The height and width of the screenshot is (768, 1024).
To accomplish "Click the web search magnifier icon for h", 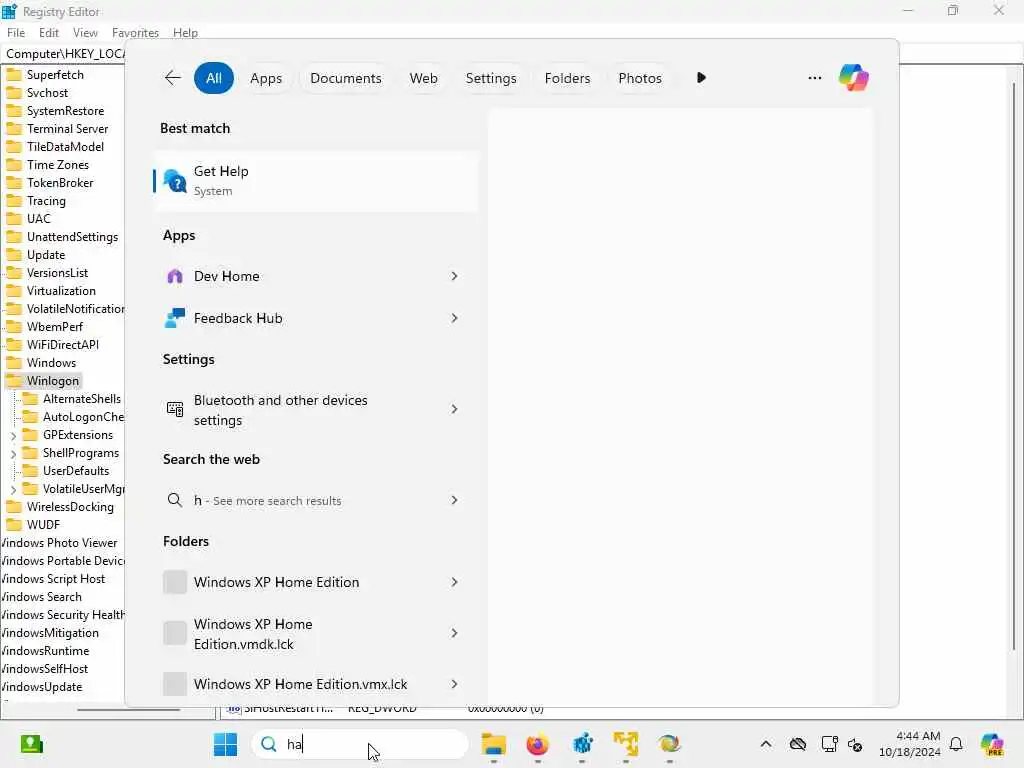I will point(174,500).
